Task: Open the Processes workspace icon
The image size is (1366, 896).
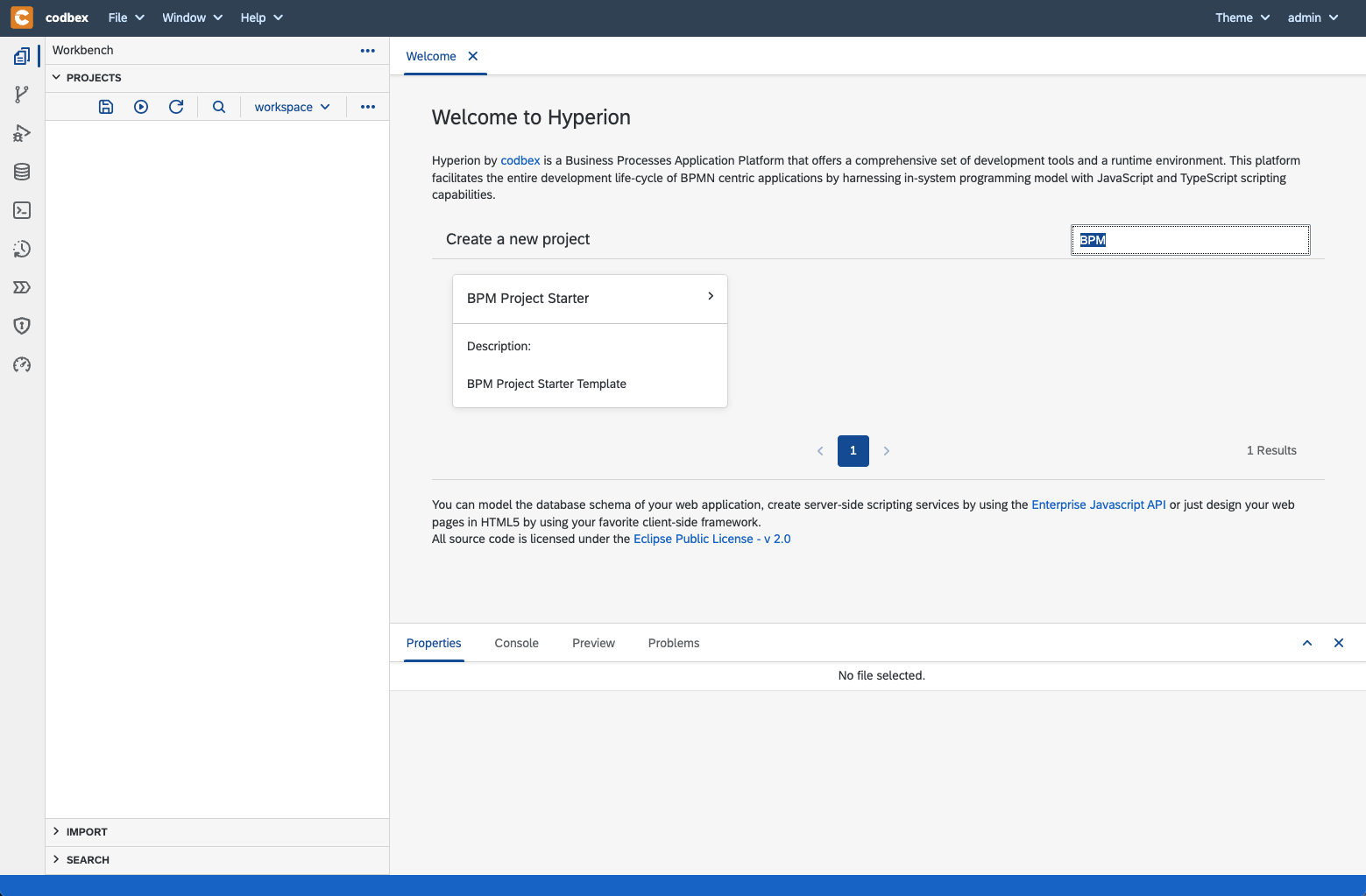Action: 22,287
